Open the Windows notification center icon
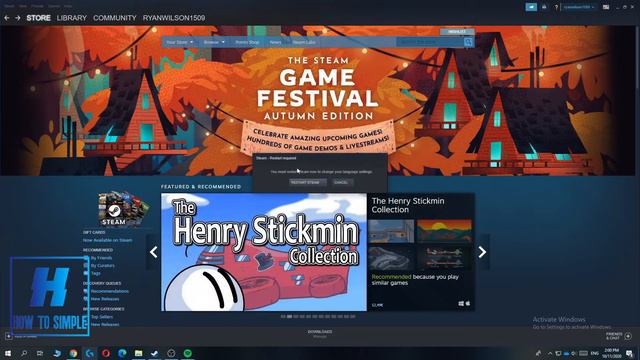 pos(630,353)
